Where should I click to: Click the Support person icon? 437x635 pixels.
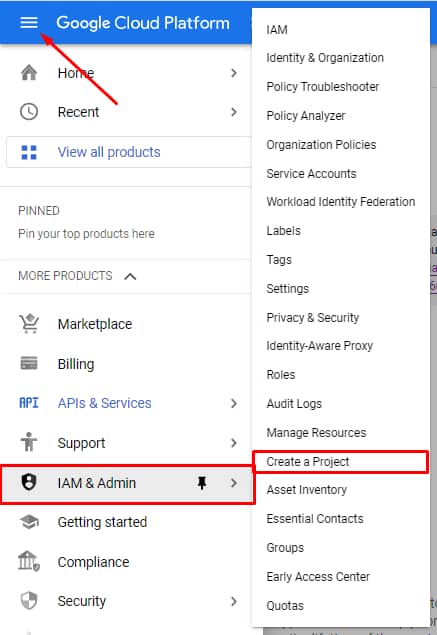click(x=29, y=442)
